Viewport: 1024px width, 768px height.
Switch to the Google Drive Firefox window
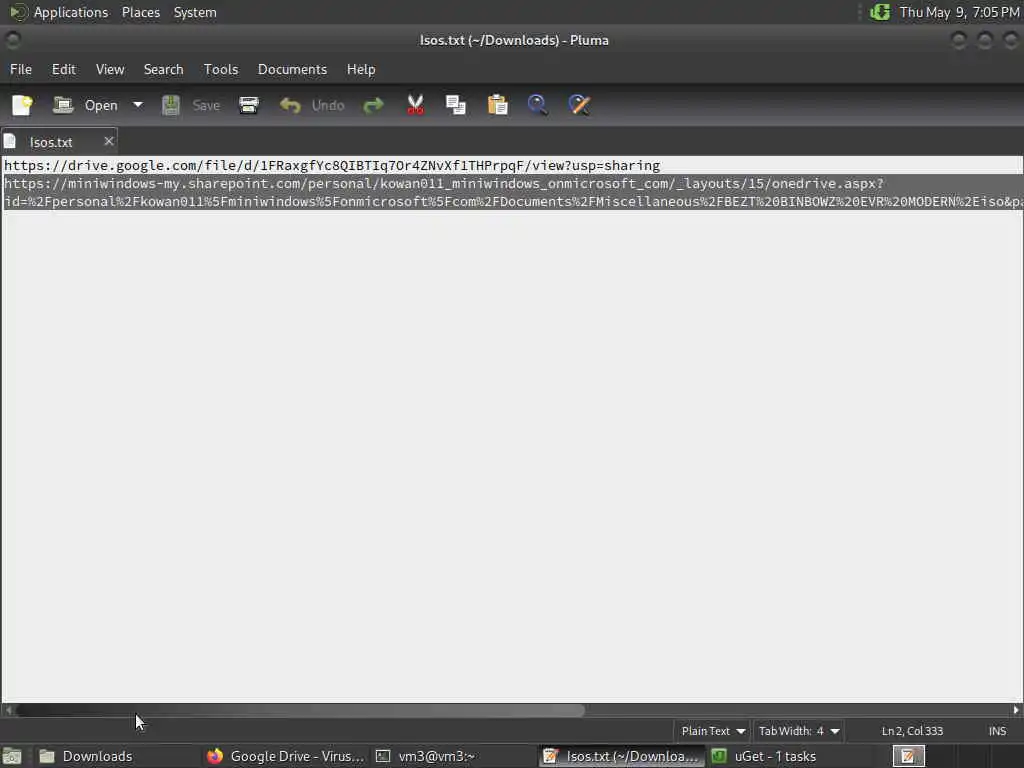tap(285, 756)
